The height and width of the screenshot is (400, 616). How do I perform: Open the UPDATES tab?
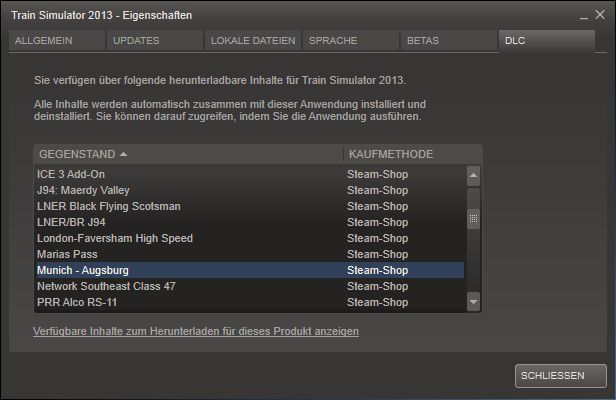click(x=155, y=40)
